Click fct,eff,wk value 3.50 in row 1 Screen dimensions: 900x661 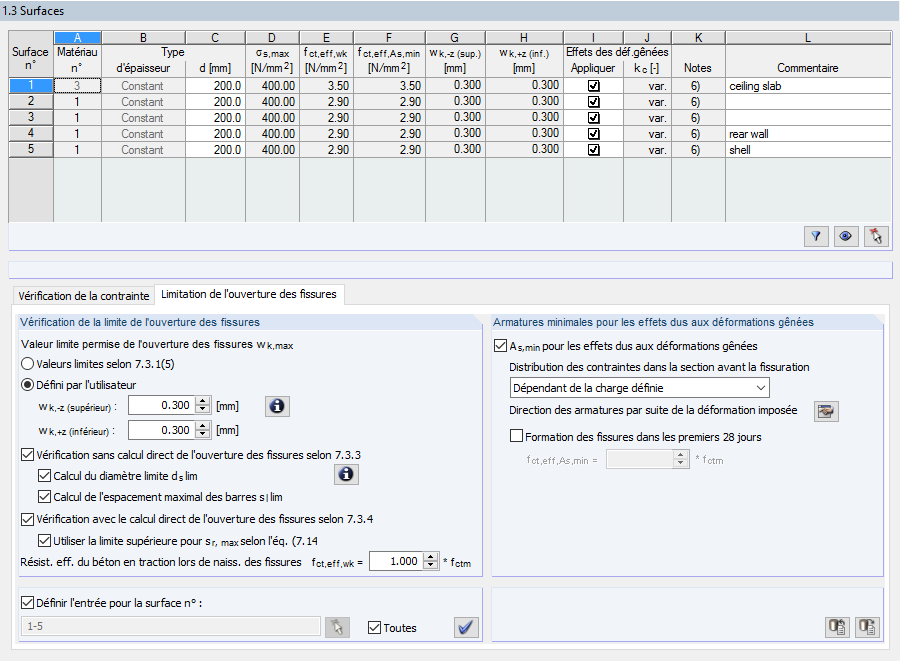coord(327,86)
